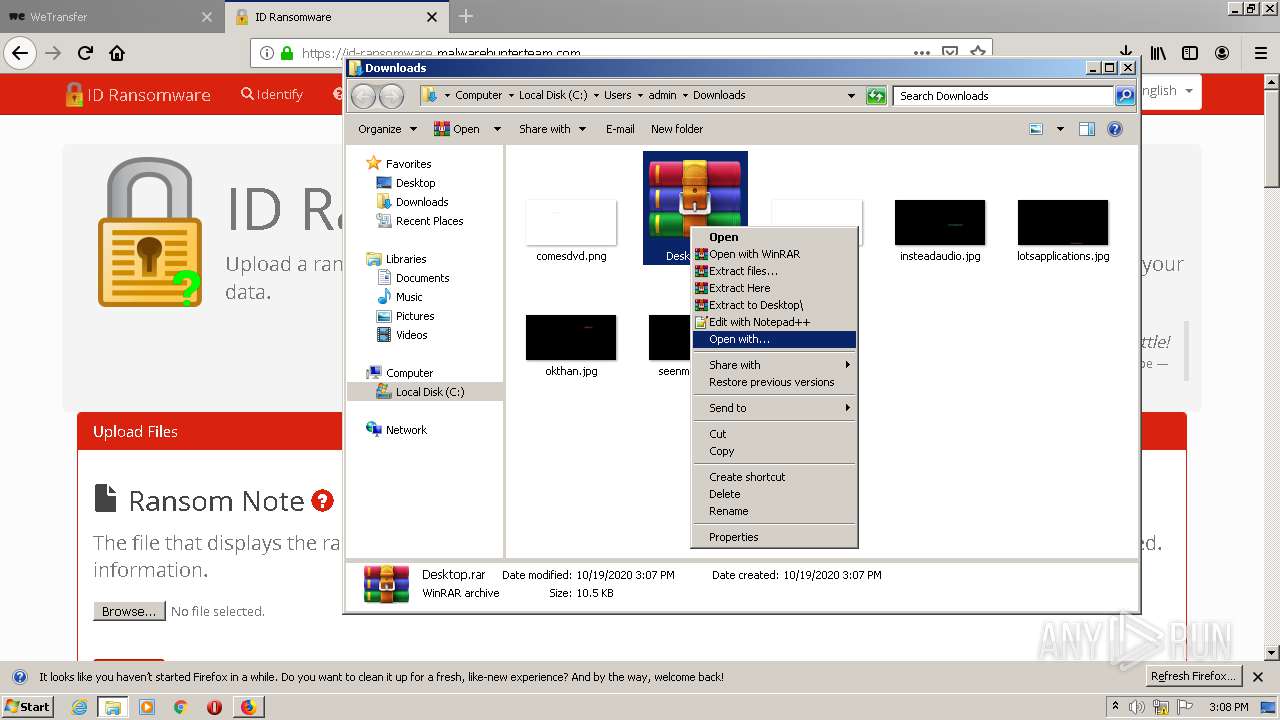Click the Identify link on ID Ransomware page
Viewport: 1280px width, 720px height.
(x=272, y=94)
